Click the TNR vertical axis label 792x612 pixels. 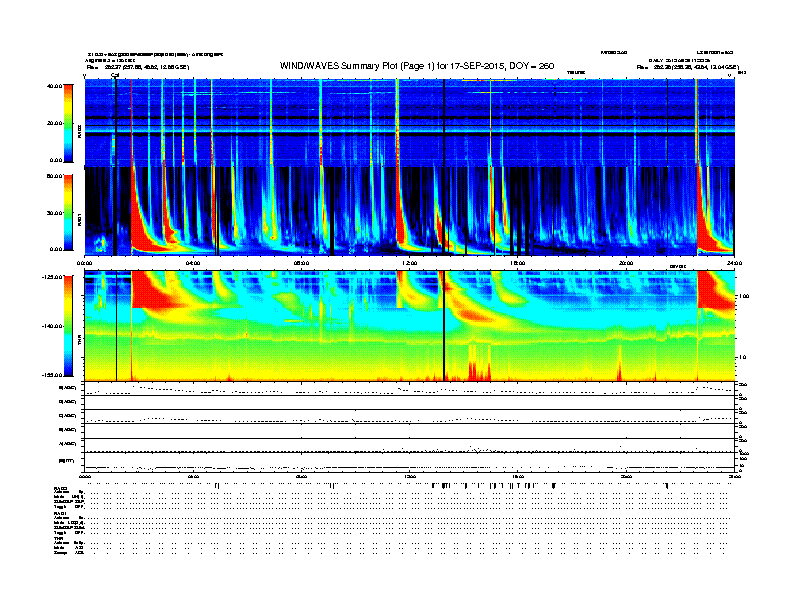79,342
